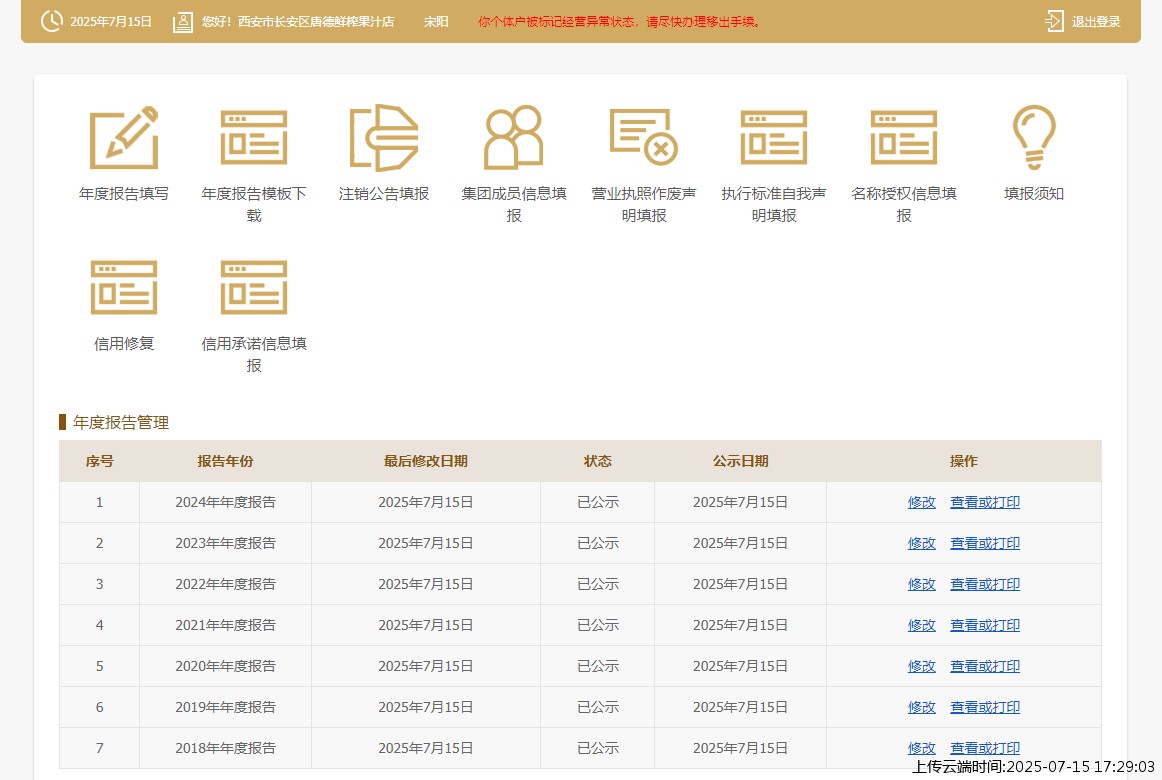Click 查看或打印 for 2024年度报告
The image size is (1162, 780).
pos(985,502)
